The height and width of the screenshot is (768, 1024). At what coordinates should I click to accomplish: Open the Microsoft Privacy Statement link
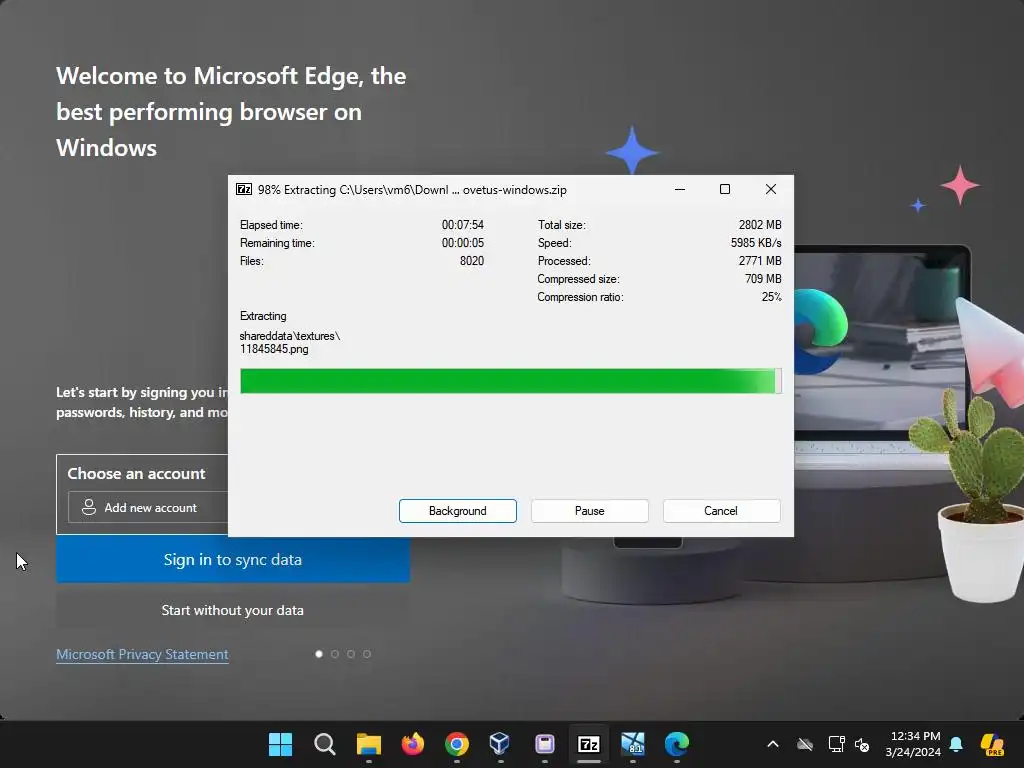click(142, 654)
